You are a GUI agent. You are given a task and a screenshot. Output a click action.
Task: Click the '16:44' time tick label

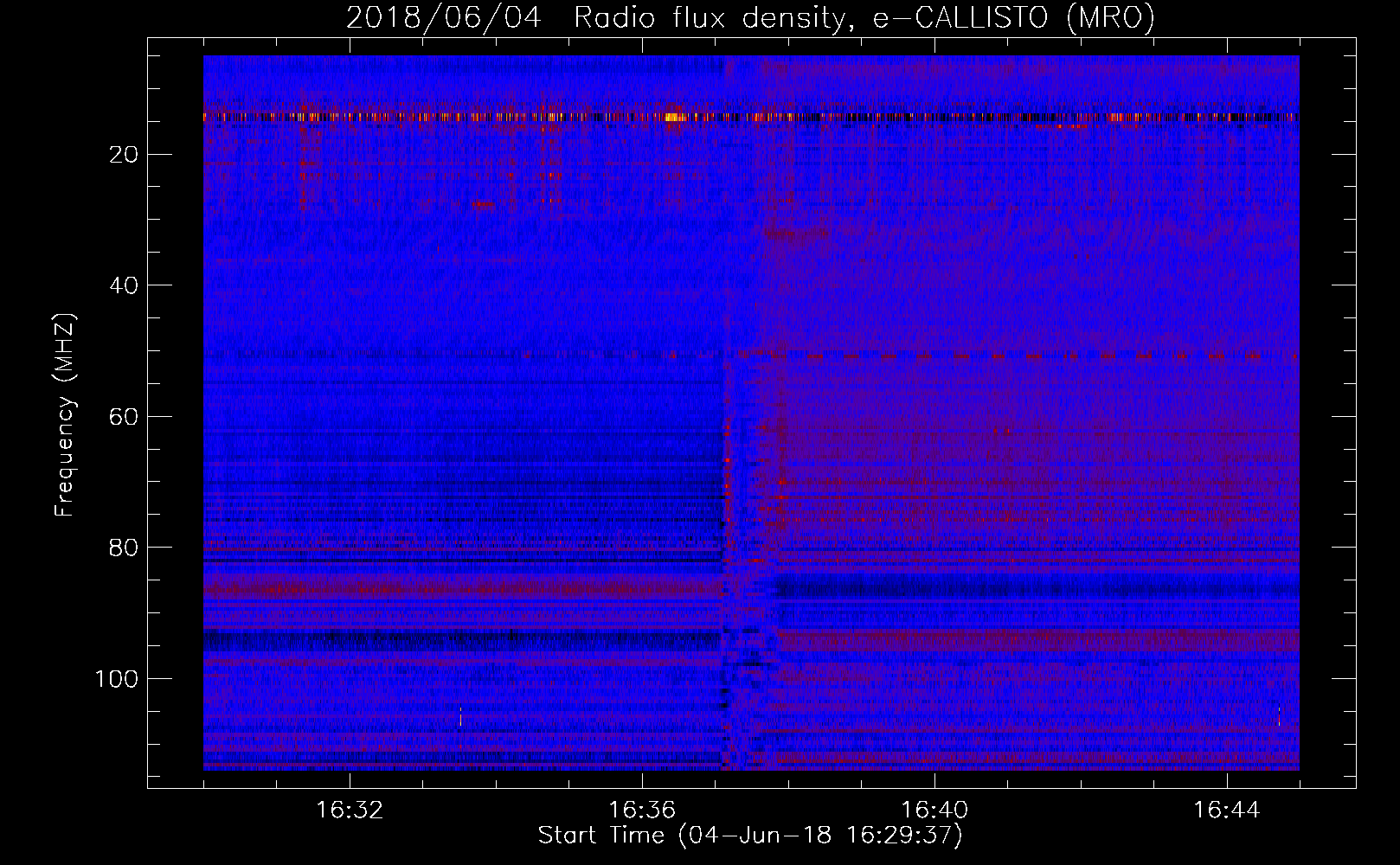[1227, 811]
